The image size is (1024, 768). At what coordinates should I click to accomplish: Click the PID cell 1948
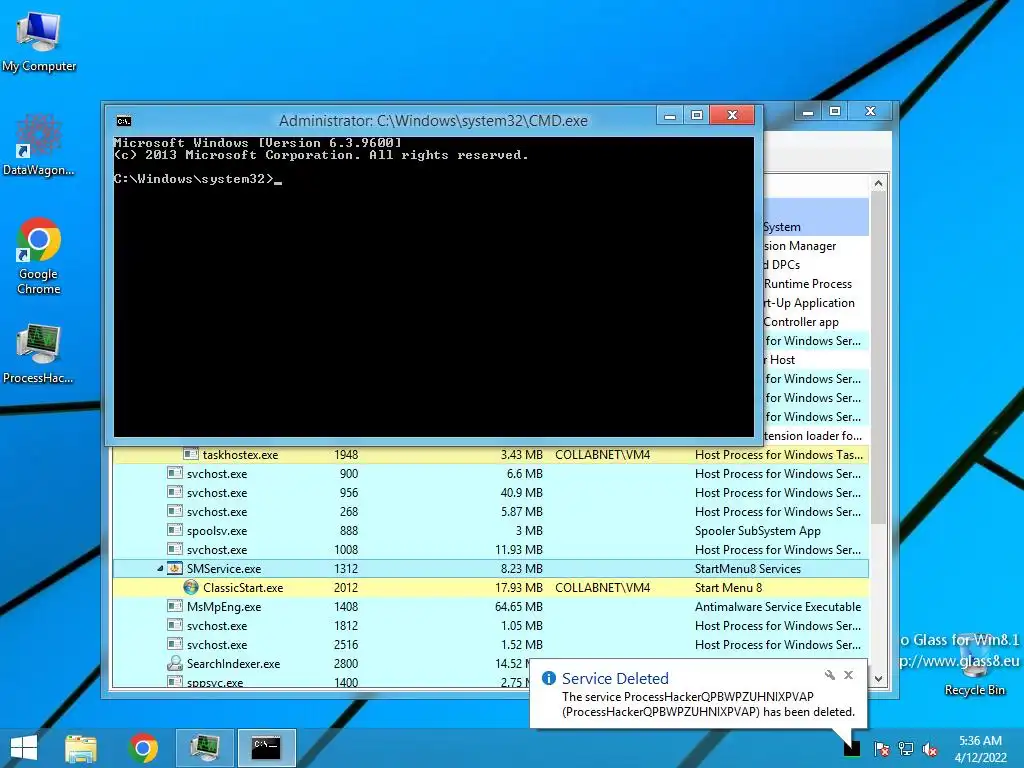coord(346,455)
